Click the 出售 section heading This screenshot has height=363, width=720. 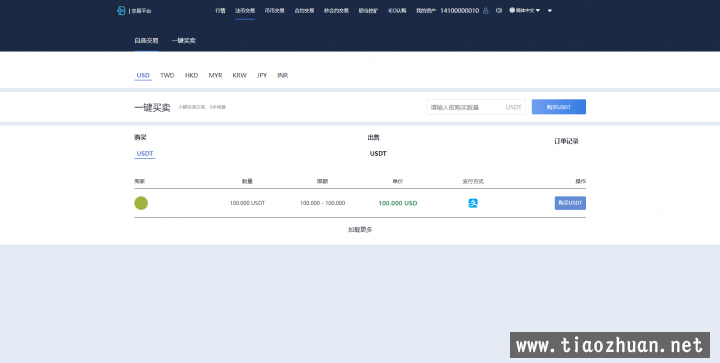pyautogui.click(x=373, y=137)
